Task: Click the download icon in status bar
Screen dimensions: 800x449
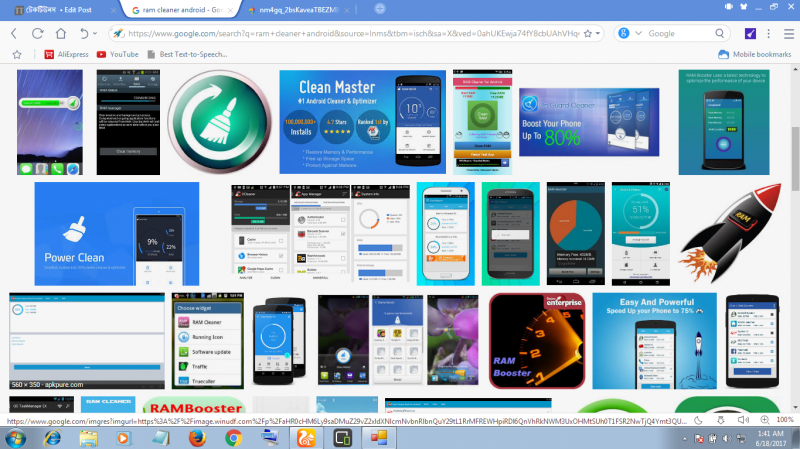Action: point(721,420)
